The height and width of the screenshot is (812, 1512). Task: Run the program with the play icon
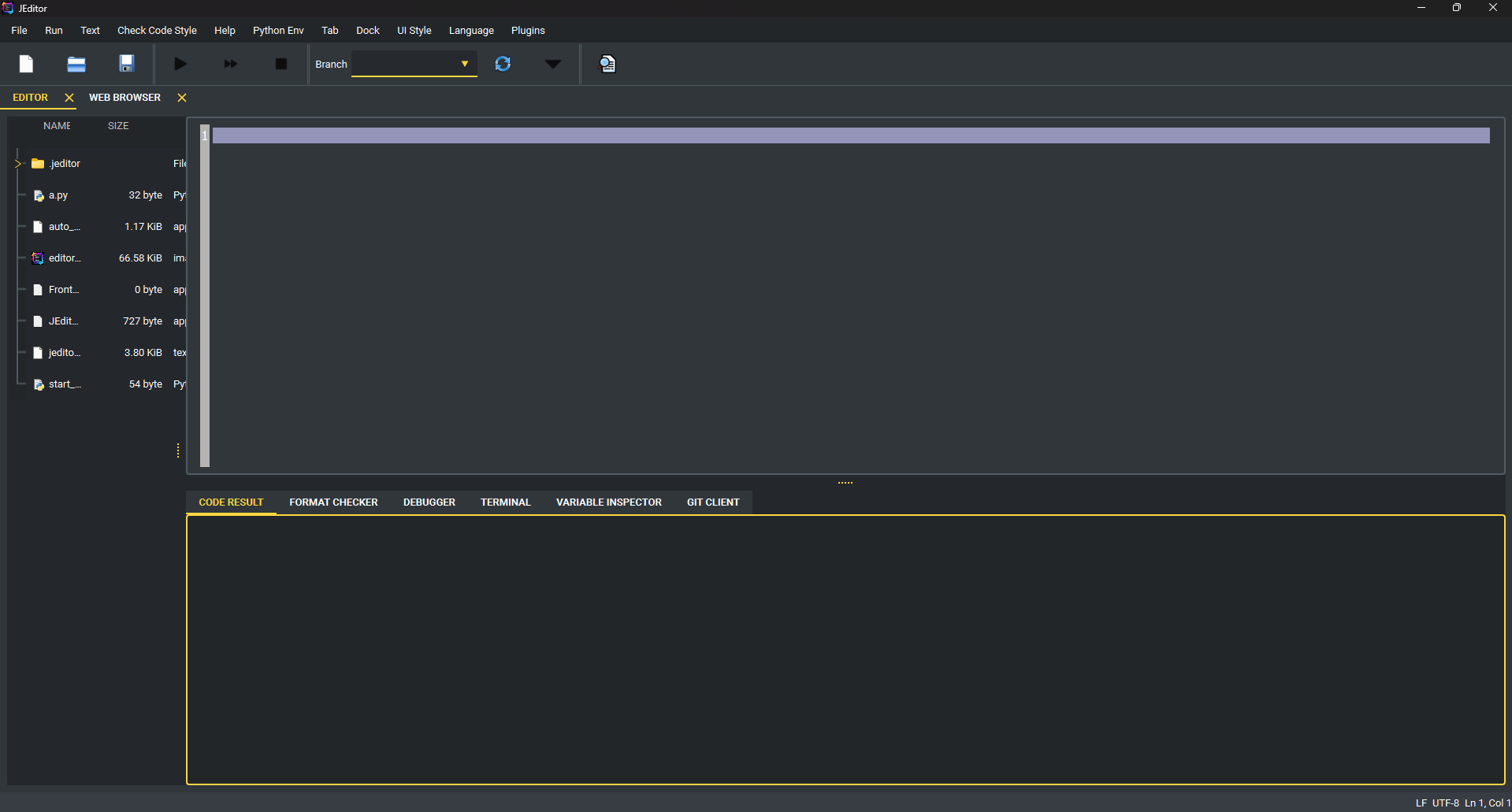tap(180, 64)
